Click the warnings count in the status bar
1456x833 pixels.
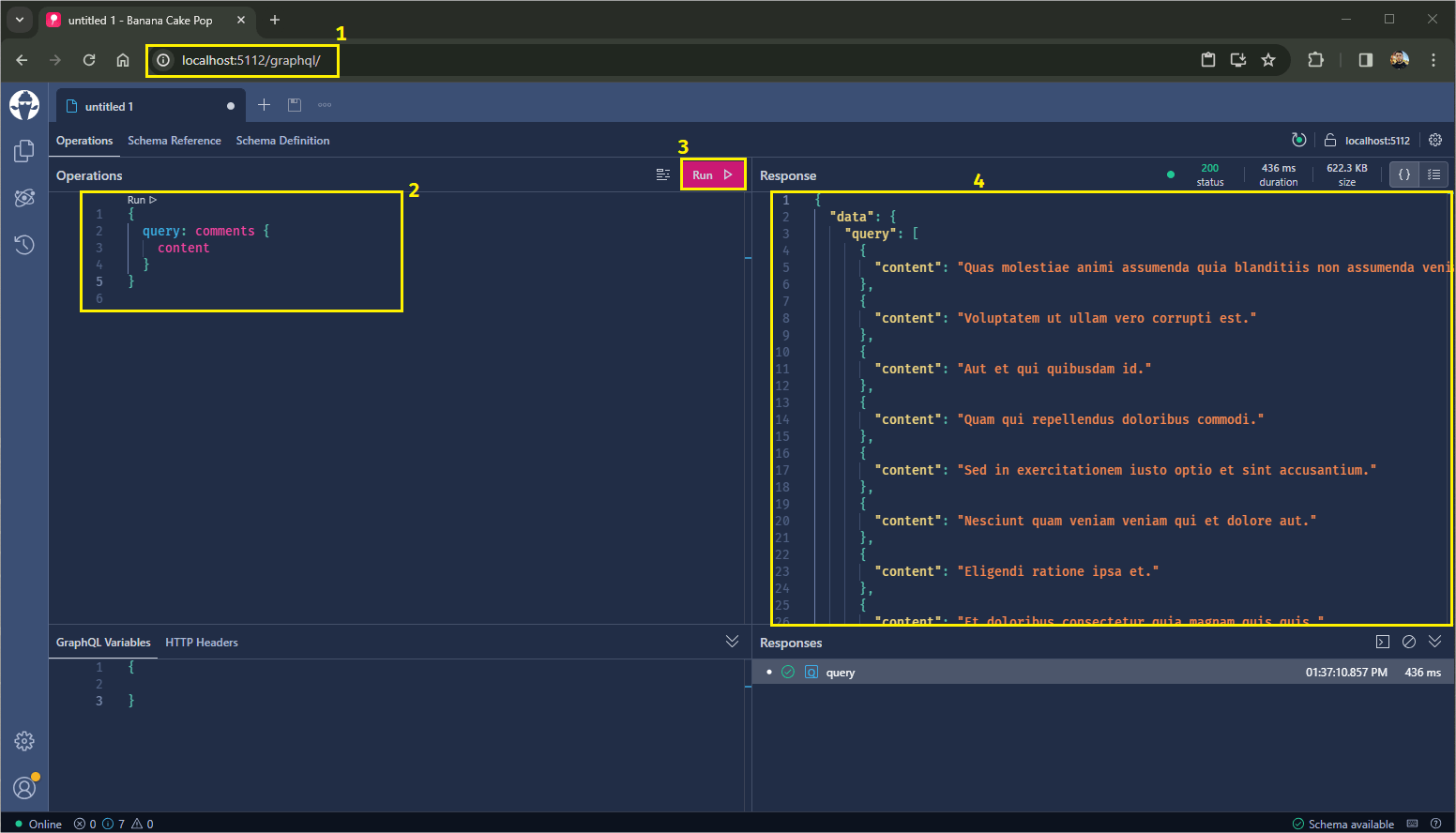point(143,824)
